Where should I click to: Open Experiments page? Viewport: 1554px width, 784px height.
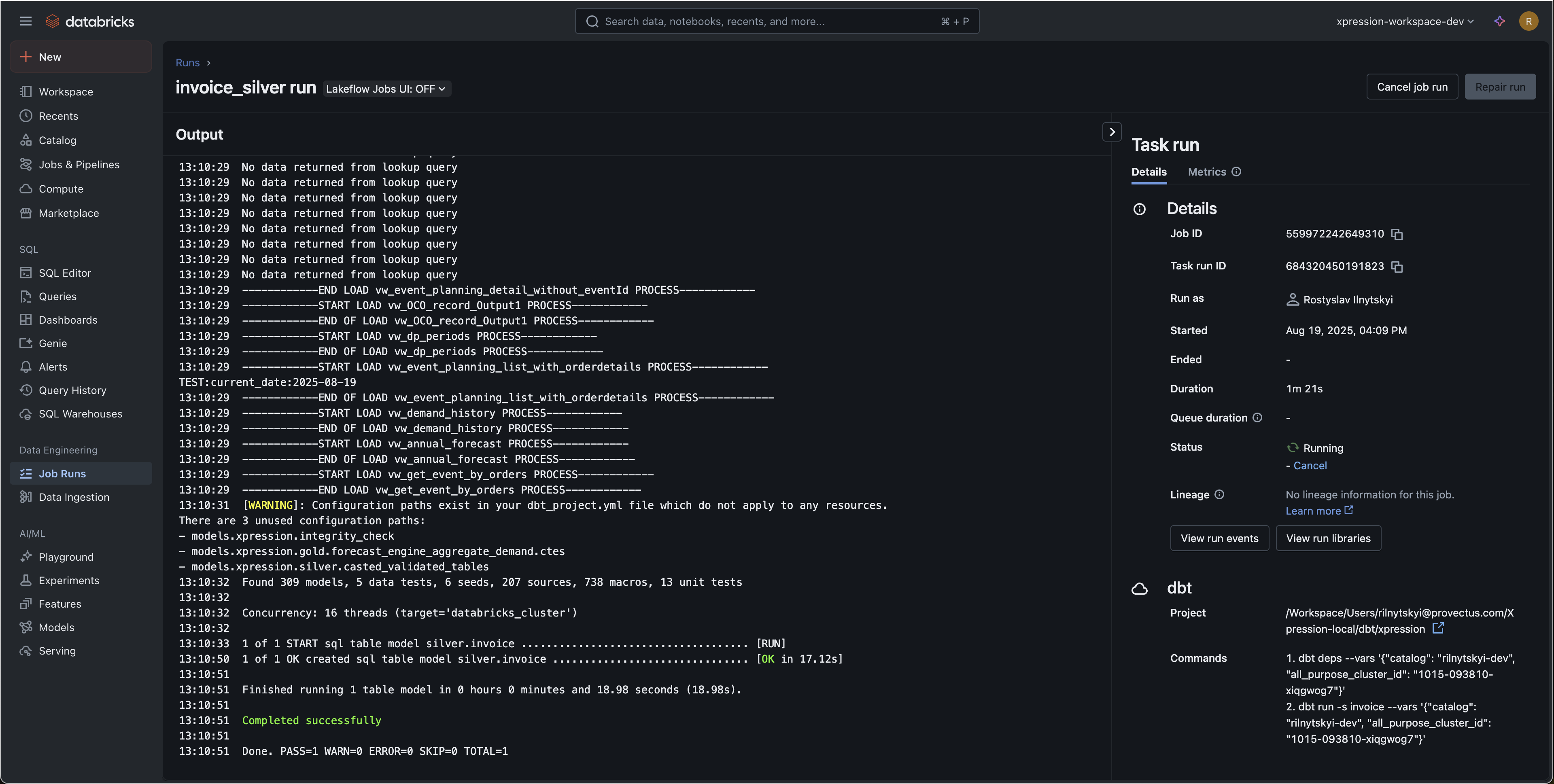81,580
